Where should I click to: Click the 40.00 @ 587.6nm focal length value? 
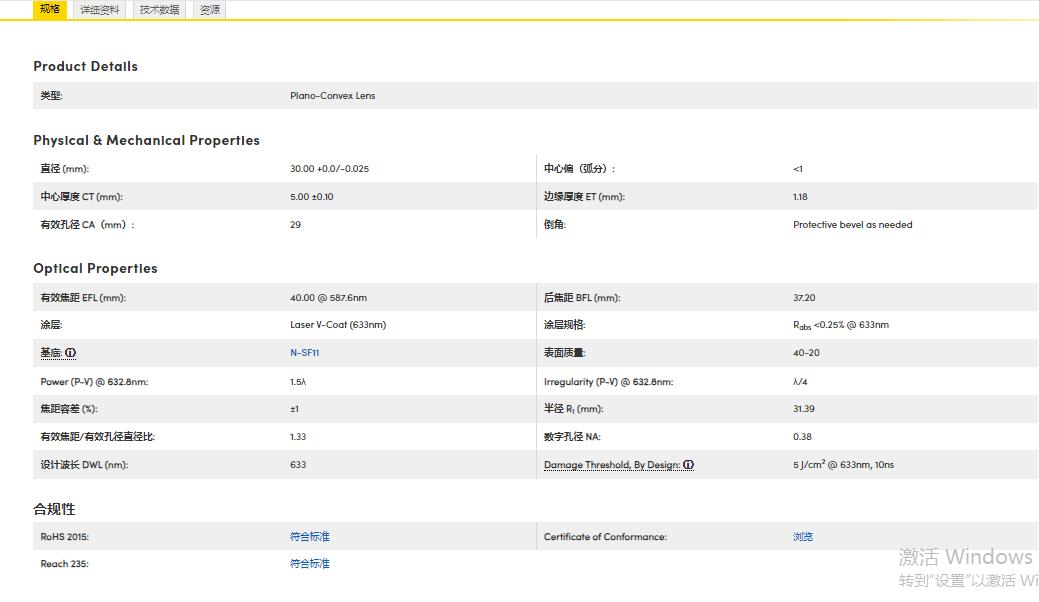pos(328,298)
